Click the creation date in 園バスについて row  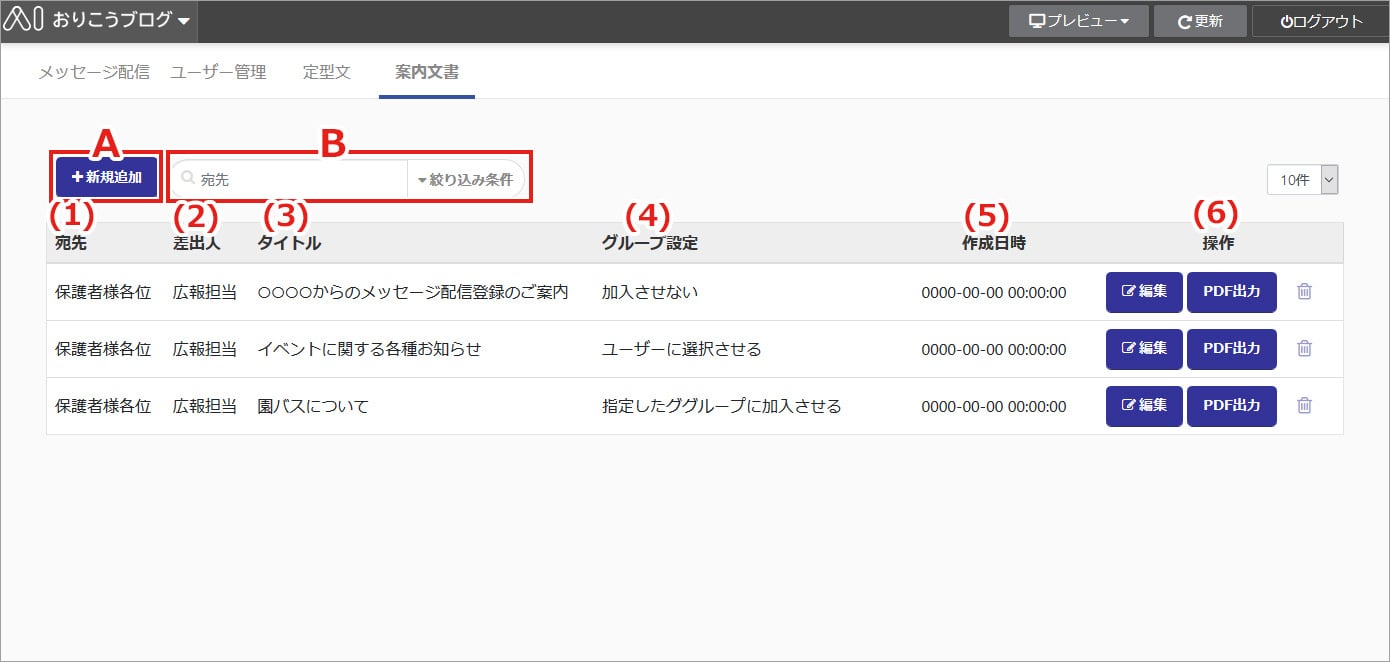[994, 406]
